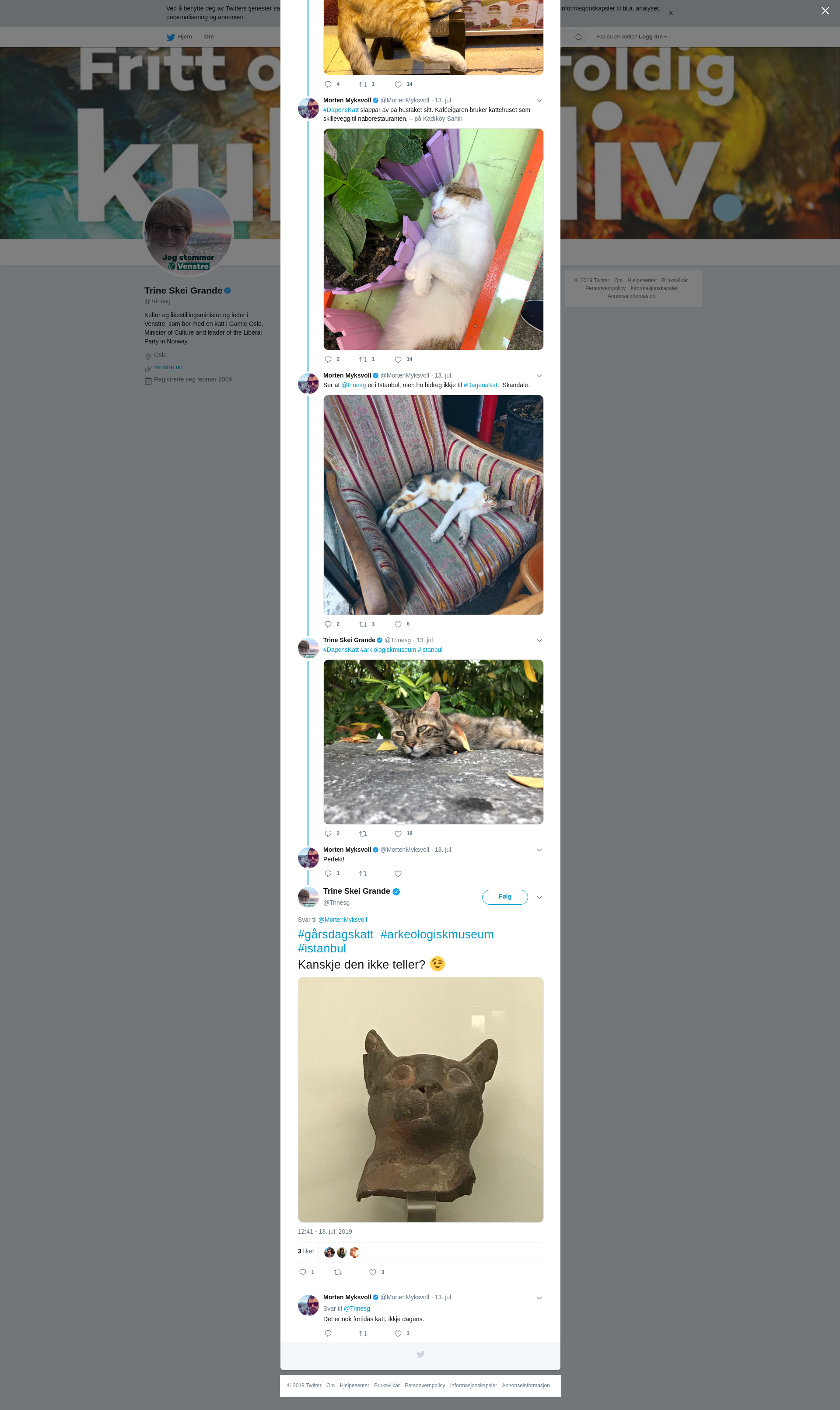The image size is (840, 1410).
Task: Like the cat statue main tweet
Action: 372,1273
